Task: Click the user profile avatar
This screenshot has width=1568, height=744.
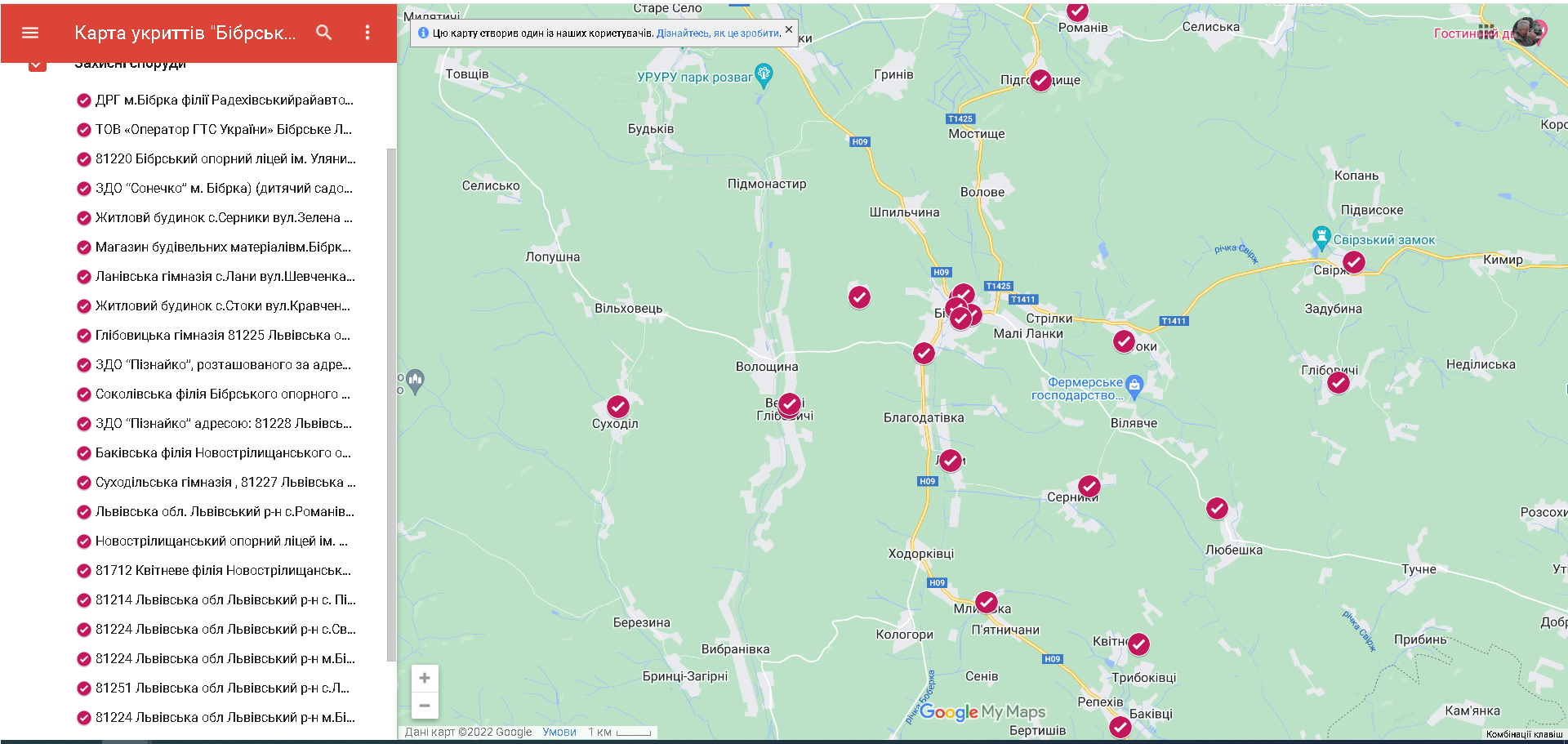Action: pyautogui.click(x=1526, y=33)
